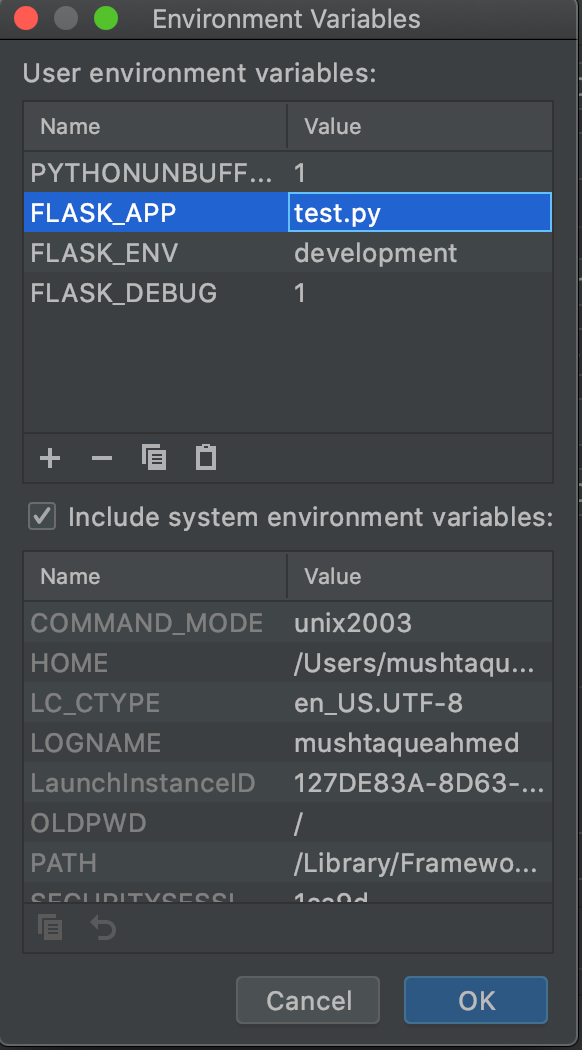Image resolution: width=582 pixels, height=1050 pixels.
Task: Copy user environment variables via the copy icon
Action: [x=153, y=458]
